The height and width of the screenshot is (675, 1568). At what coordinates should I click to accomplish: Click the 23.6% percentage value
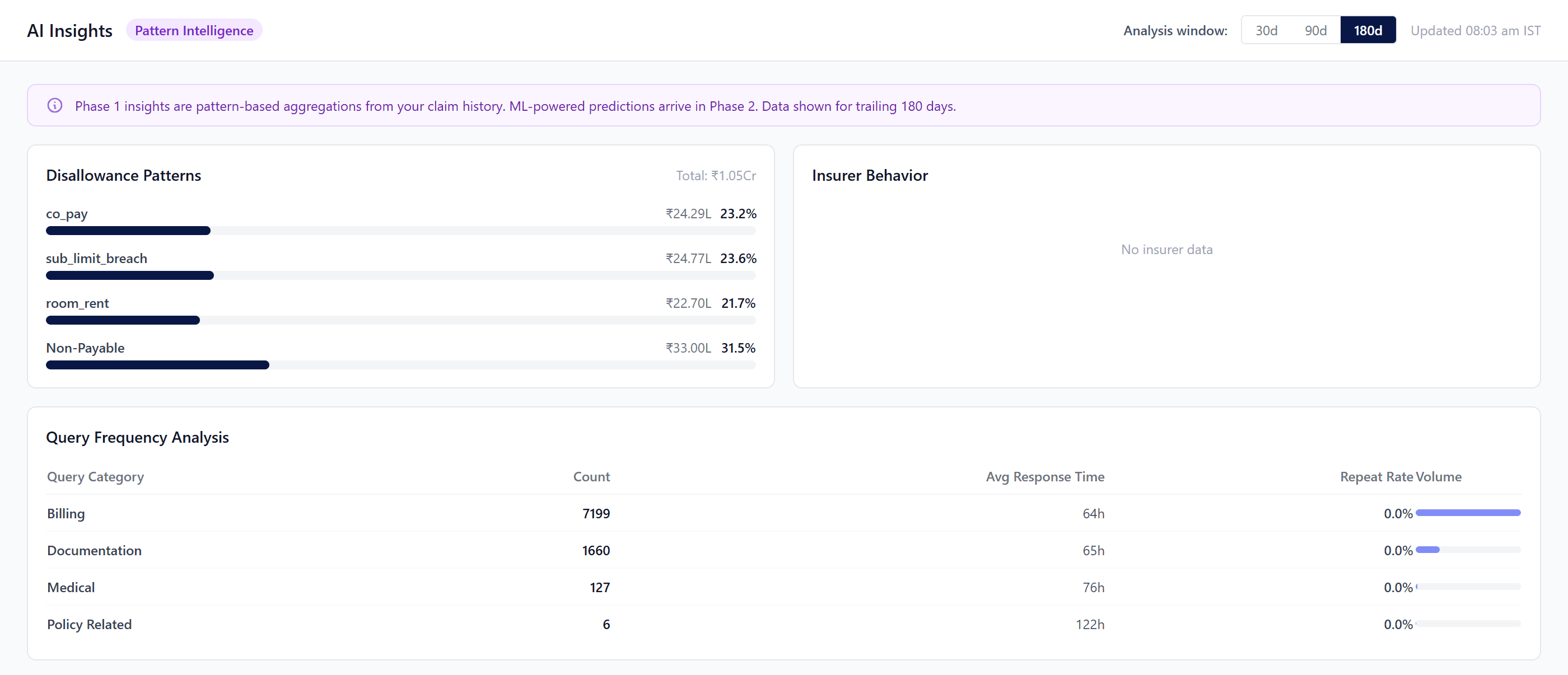coord(738,259)
